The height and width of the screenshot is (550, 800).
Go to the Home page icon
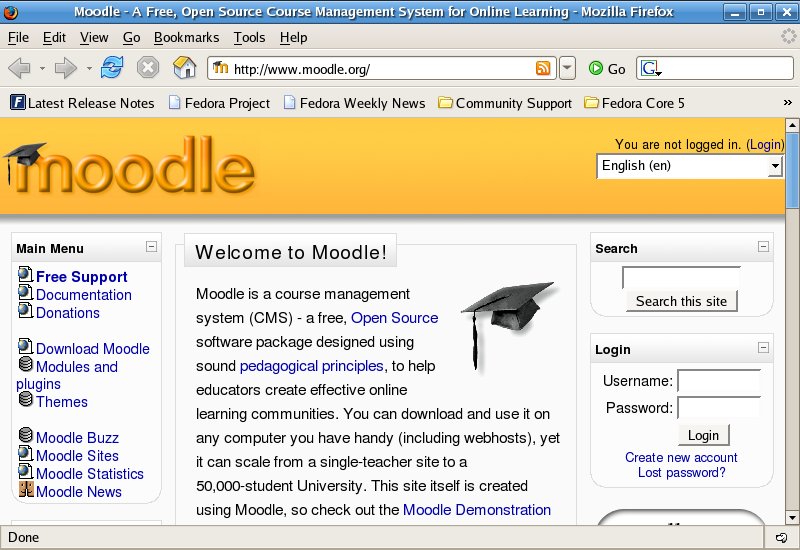pos(185,67)
